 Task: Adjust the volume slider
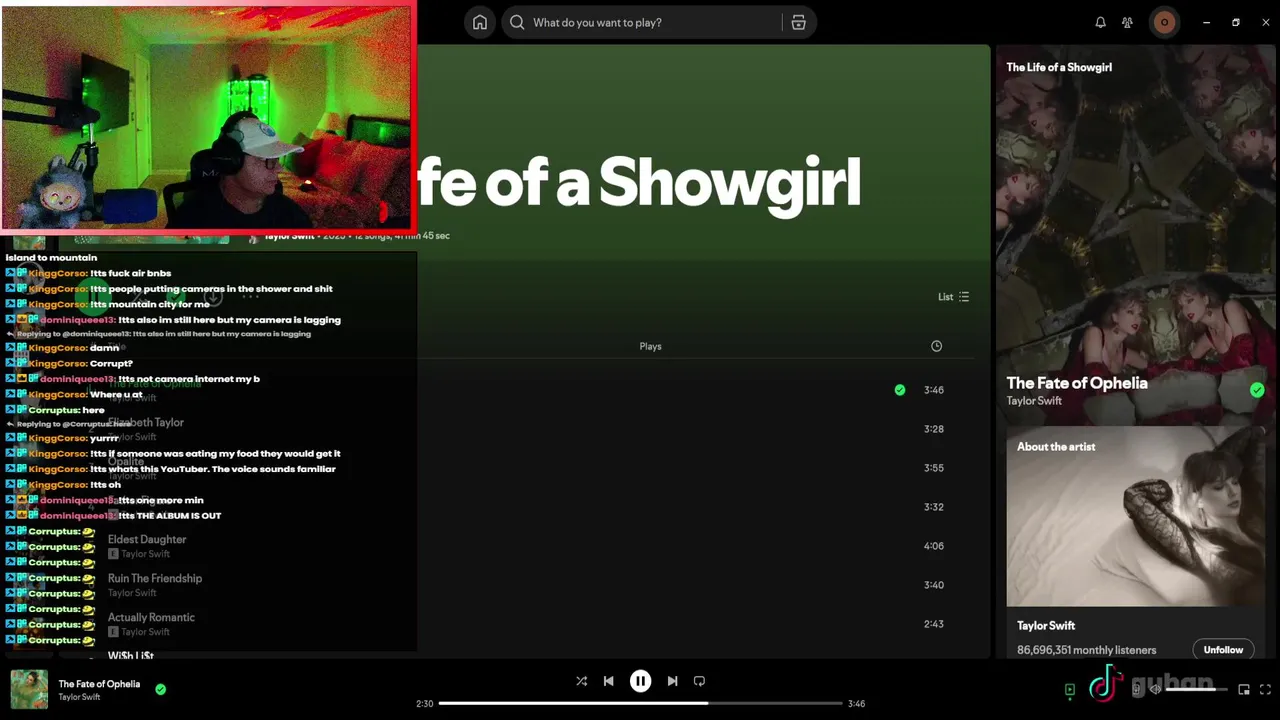pyautogui.click(x=1195, y=689)
